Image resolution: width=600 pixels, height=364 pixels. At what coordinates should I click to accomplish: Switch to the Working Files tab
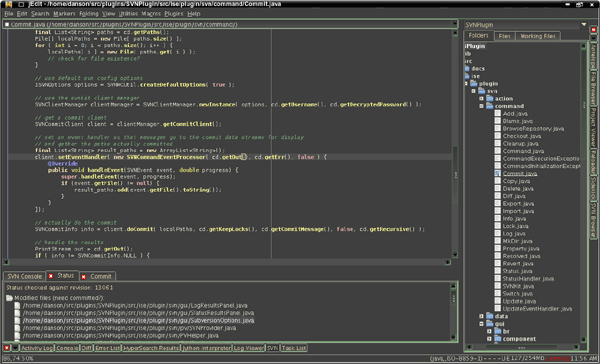pos(538,36)
